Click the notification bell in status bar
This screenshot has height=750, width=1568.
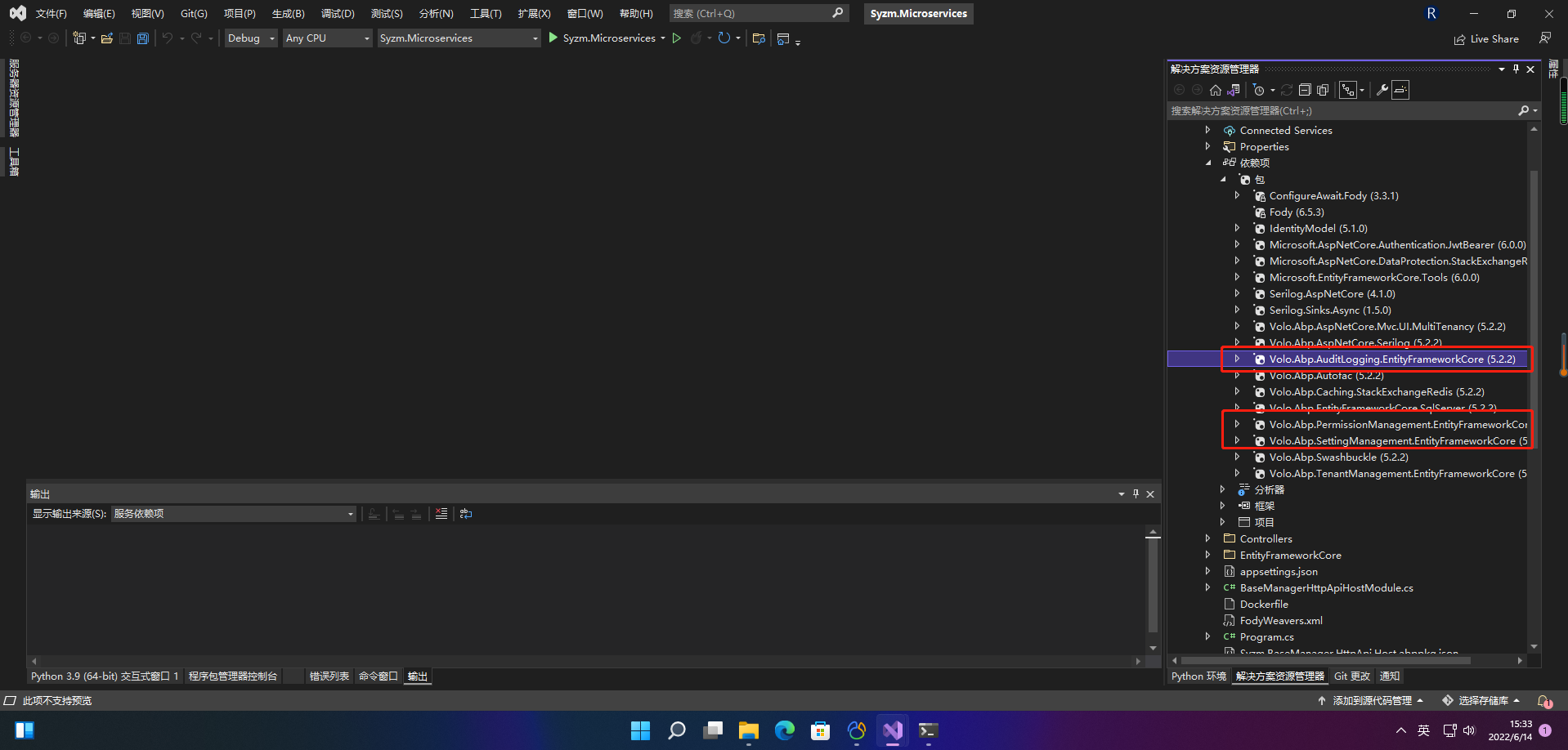pos(1544,701)
